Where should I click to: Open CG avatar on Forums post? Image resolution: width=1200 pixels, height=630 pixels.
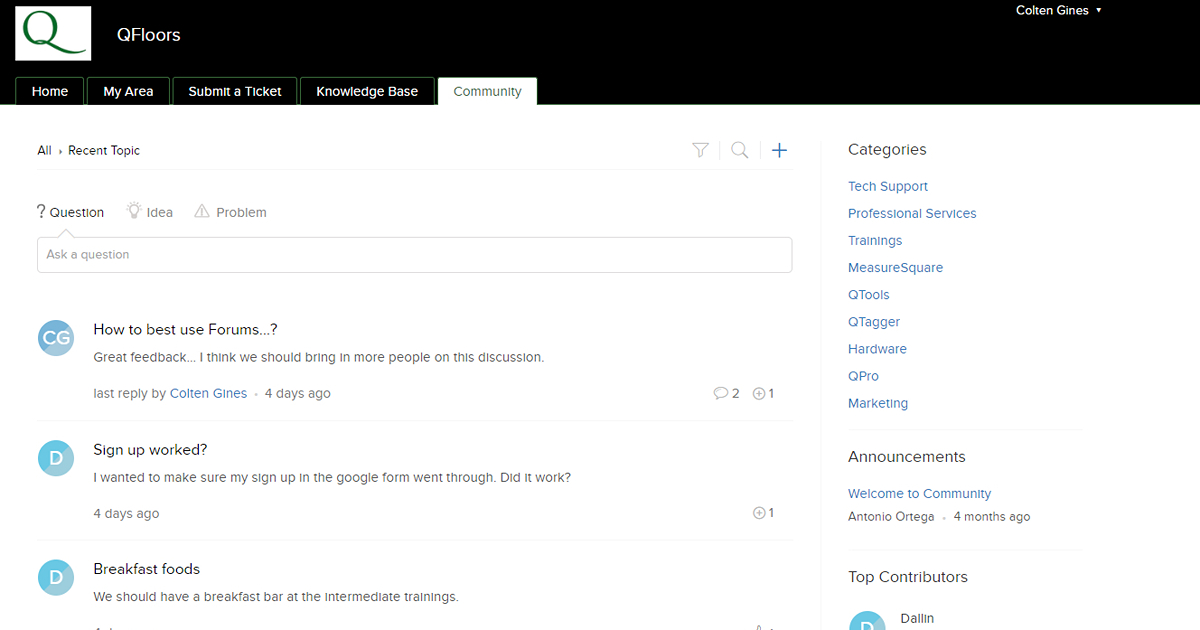(x=56, y=338)
